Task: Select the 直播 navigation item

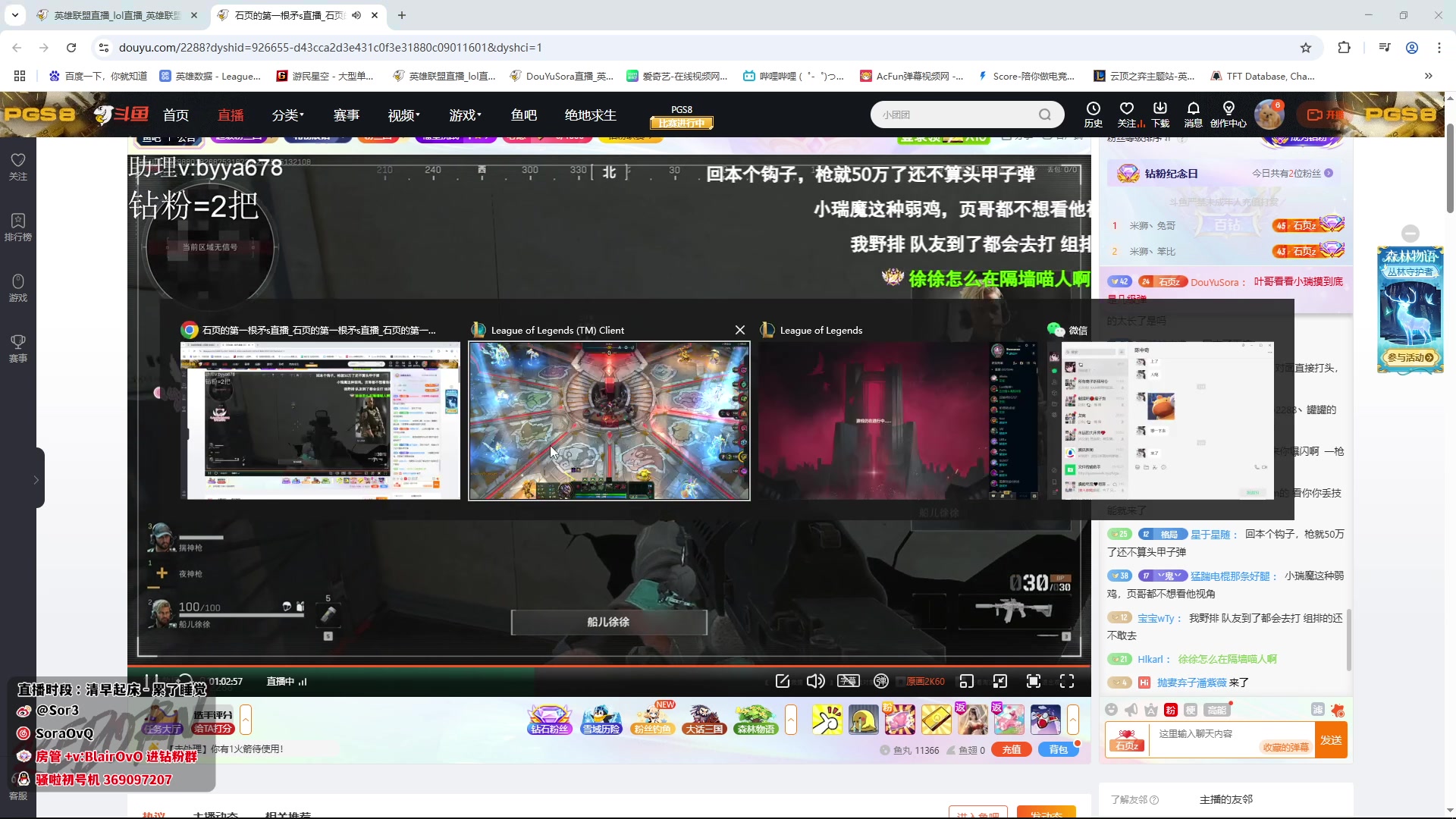Action: (x=231, y=115)
